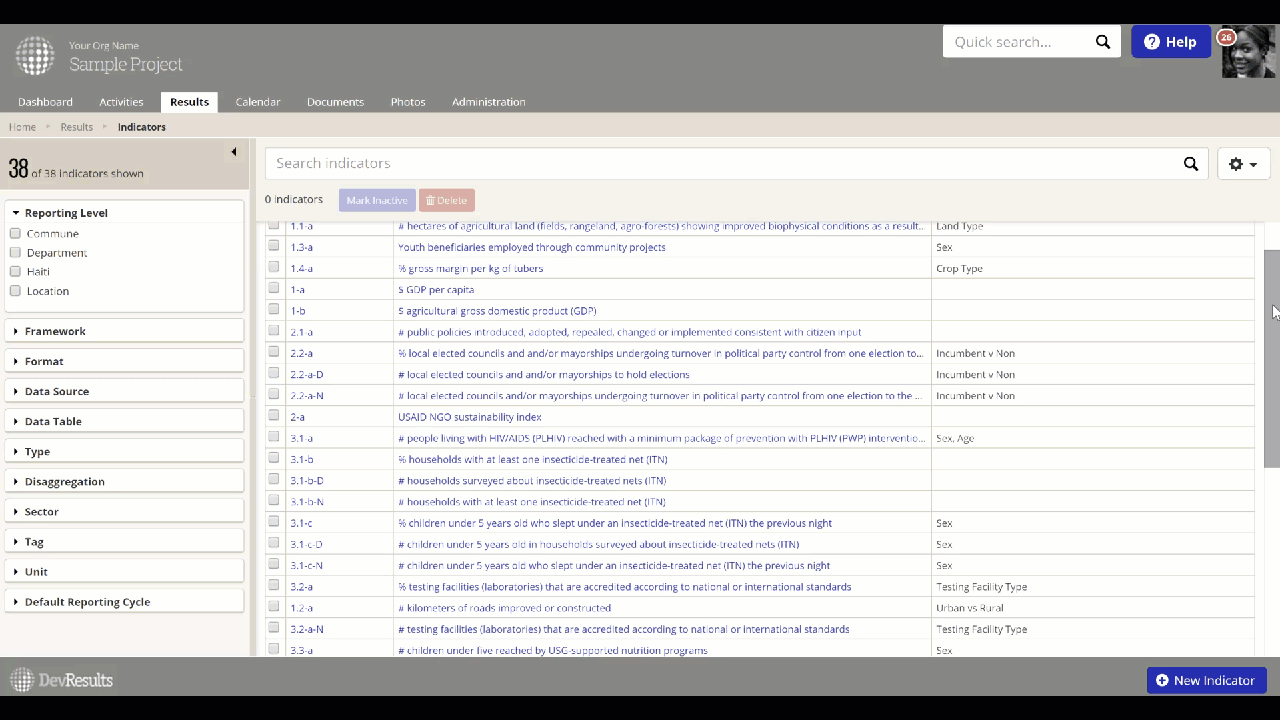The height and width of the screenshot is (720, 1280).
Task: Open the Photos tab
Action: 408,102
